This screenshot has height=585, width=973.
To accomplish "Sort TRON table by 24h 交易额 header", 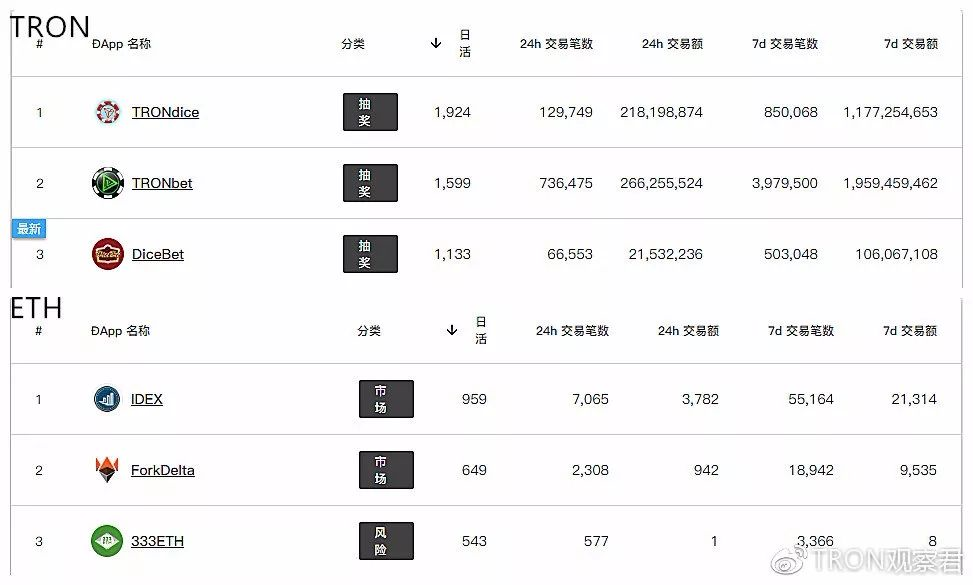I will (672, 43).
